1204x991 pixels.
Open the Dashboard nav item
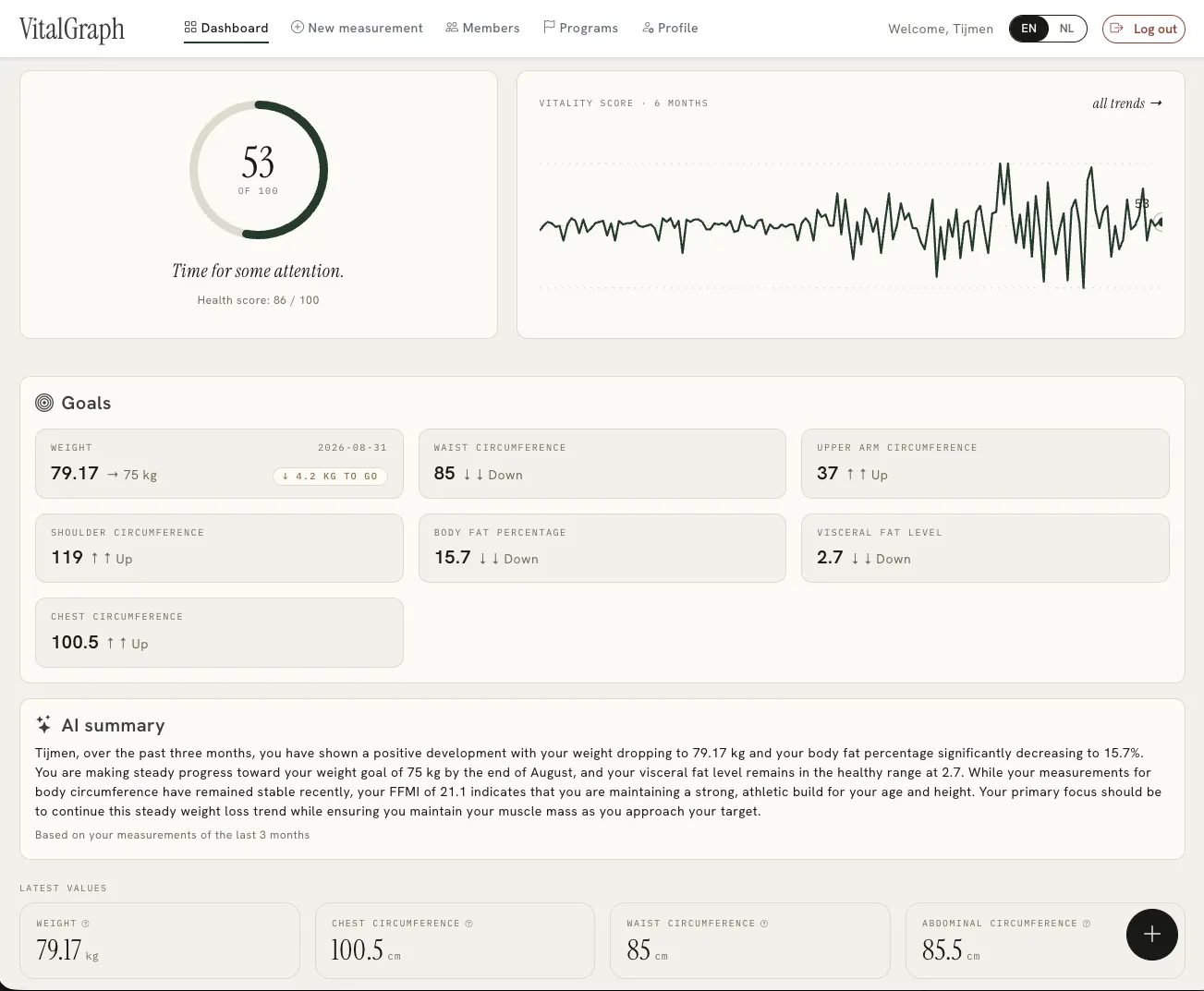[x=226, y=28]
